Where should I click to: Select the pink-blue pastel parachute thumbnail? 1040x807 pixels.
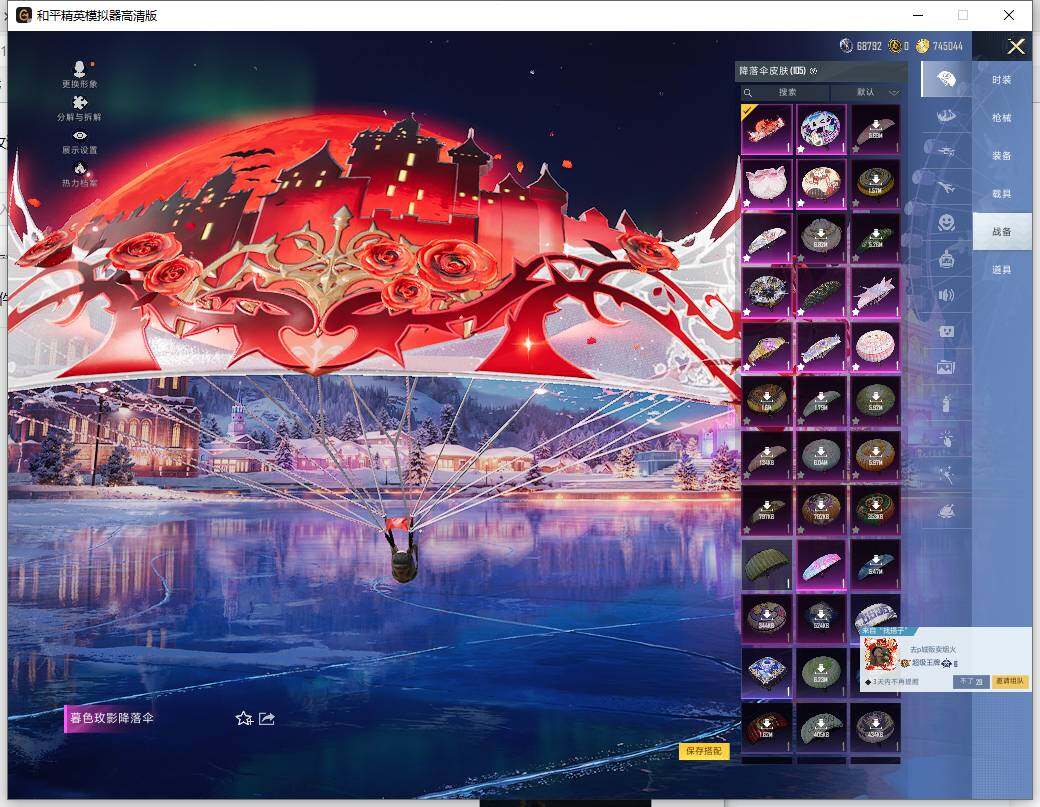(821, 564)
